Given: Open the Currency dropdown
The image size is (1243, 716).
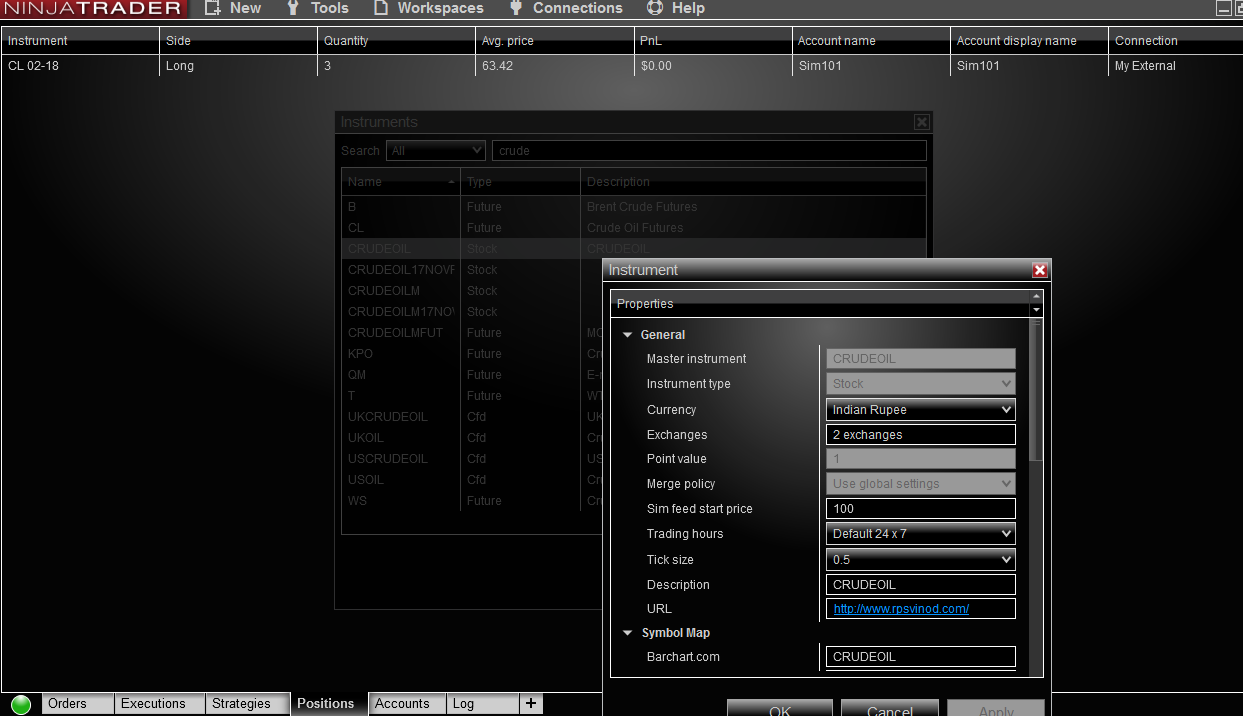Looking at the screenshot, I should point(921,410).
